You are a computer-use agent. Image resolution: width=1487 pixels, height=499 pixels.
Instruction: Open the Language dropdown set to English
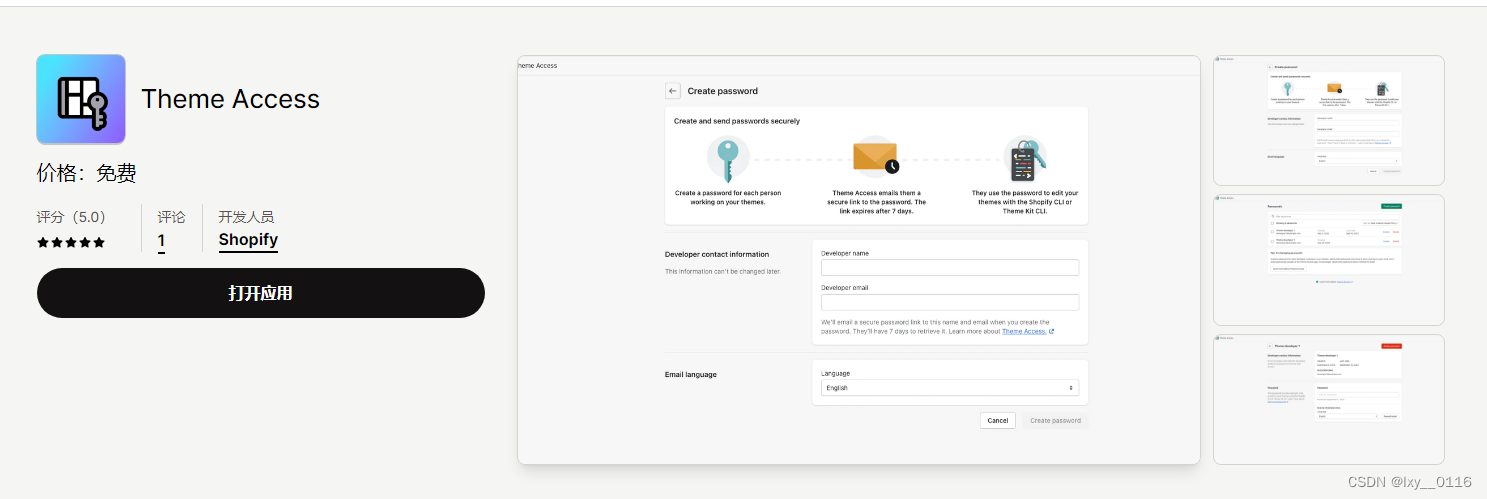(950, 388)
